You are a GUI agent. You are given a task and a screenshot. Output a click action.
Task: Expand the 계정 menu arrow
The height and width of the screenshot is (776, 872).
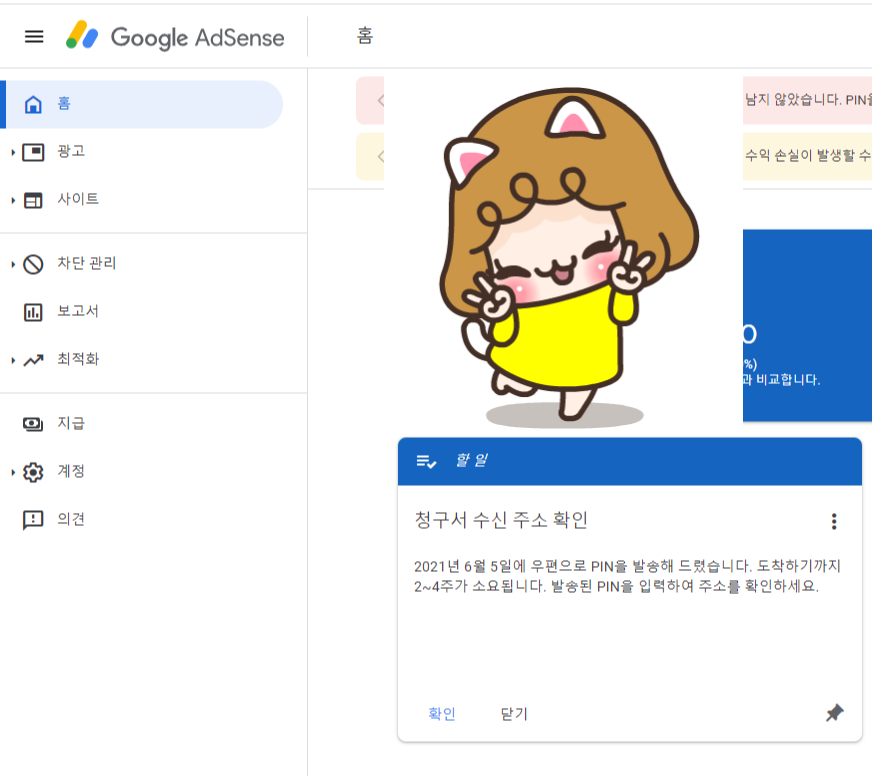13,472
